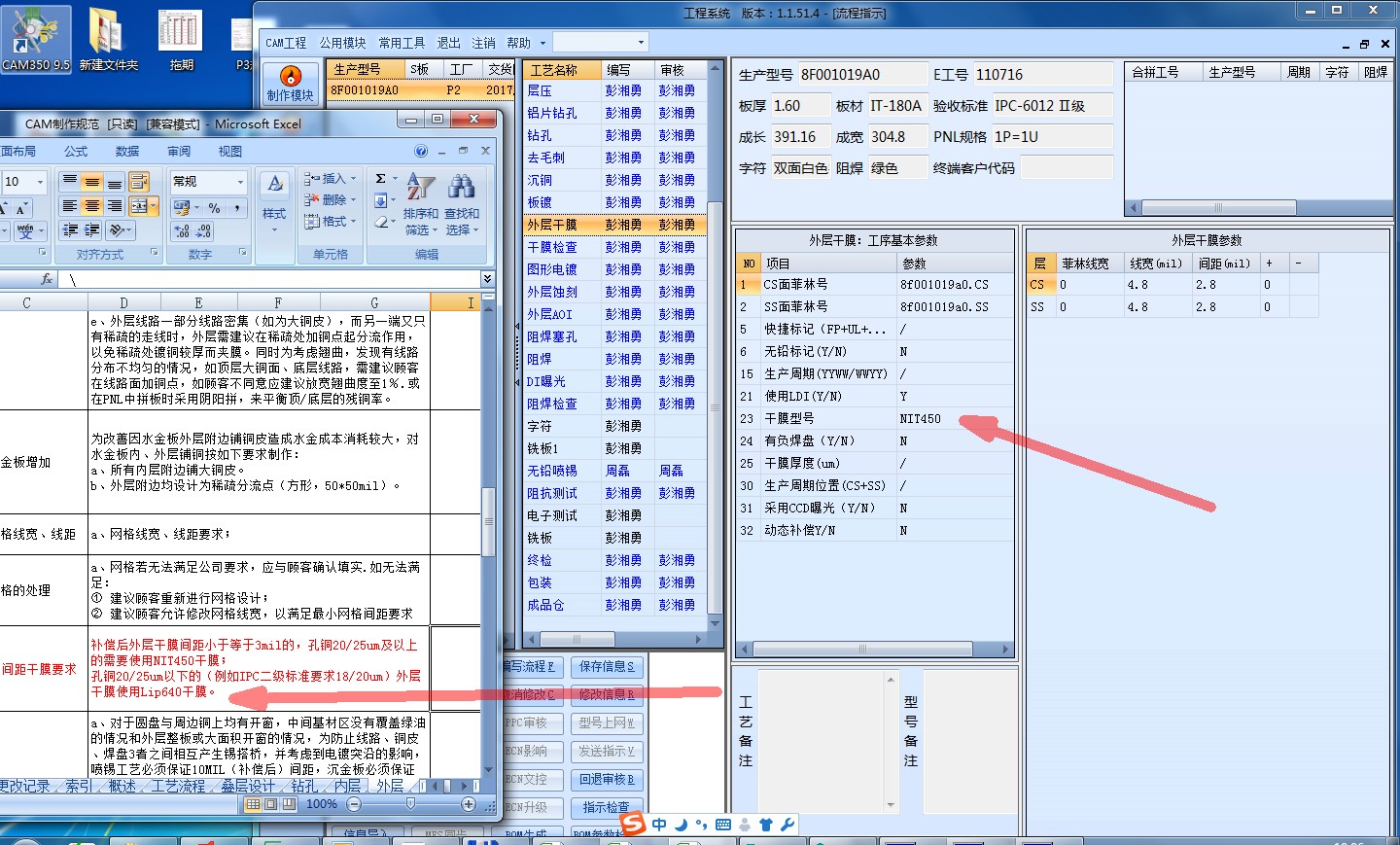Image resolution: width=1400 pixels, height=845 pixels.
Task: Click Excel center-align icon
Action: 91,206
